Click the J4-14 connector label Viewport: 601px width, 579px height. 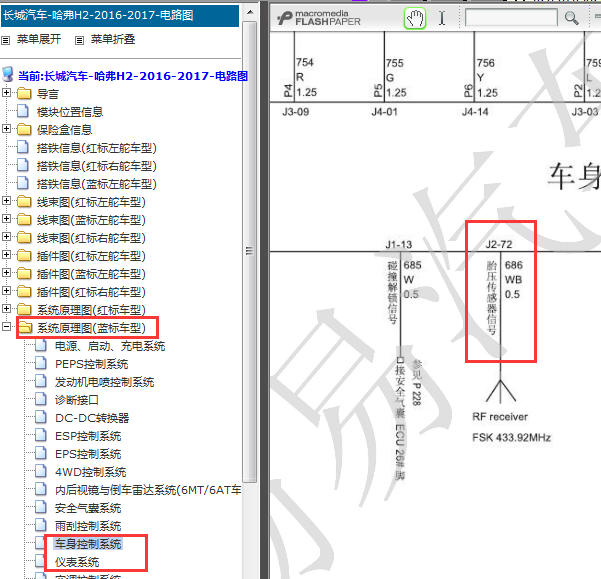(475, 112)
